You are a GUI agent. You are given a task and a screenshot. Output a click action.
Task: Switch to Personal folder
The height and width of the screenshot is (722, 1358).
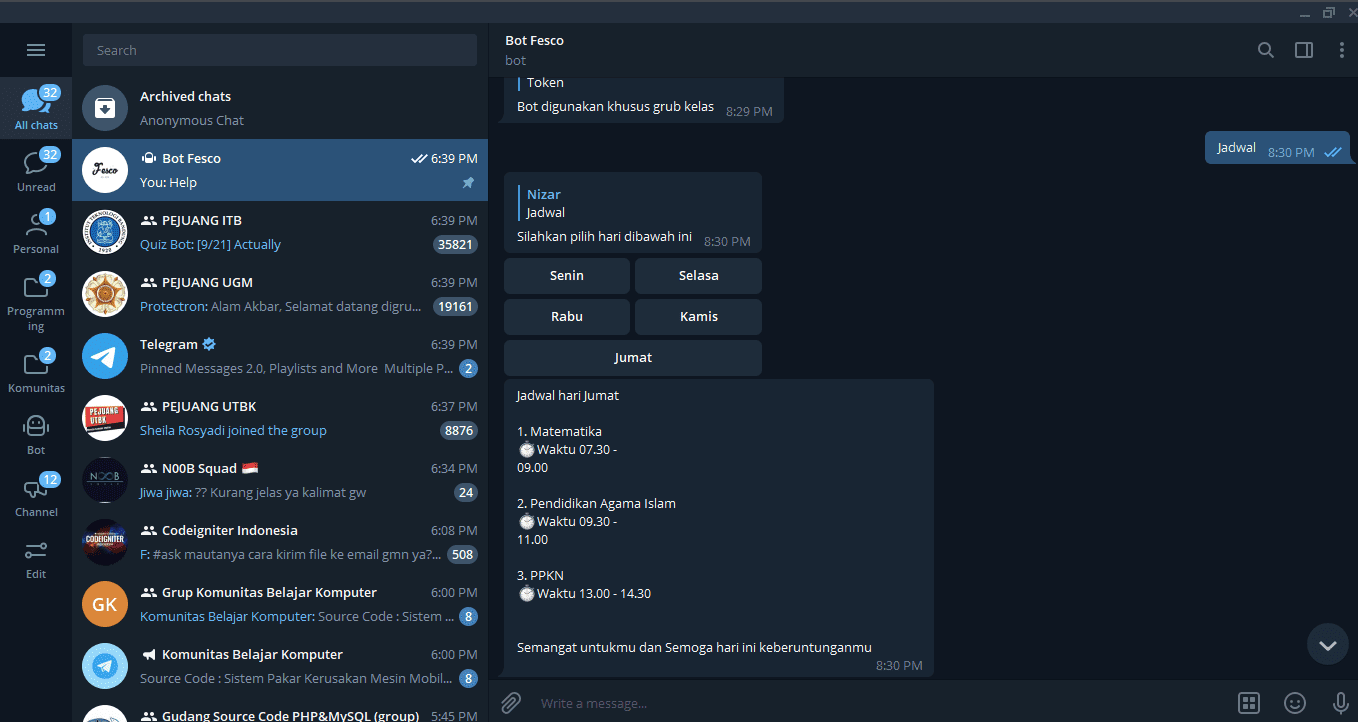(x=36, y=233)
